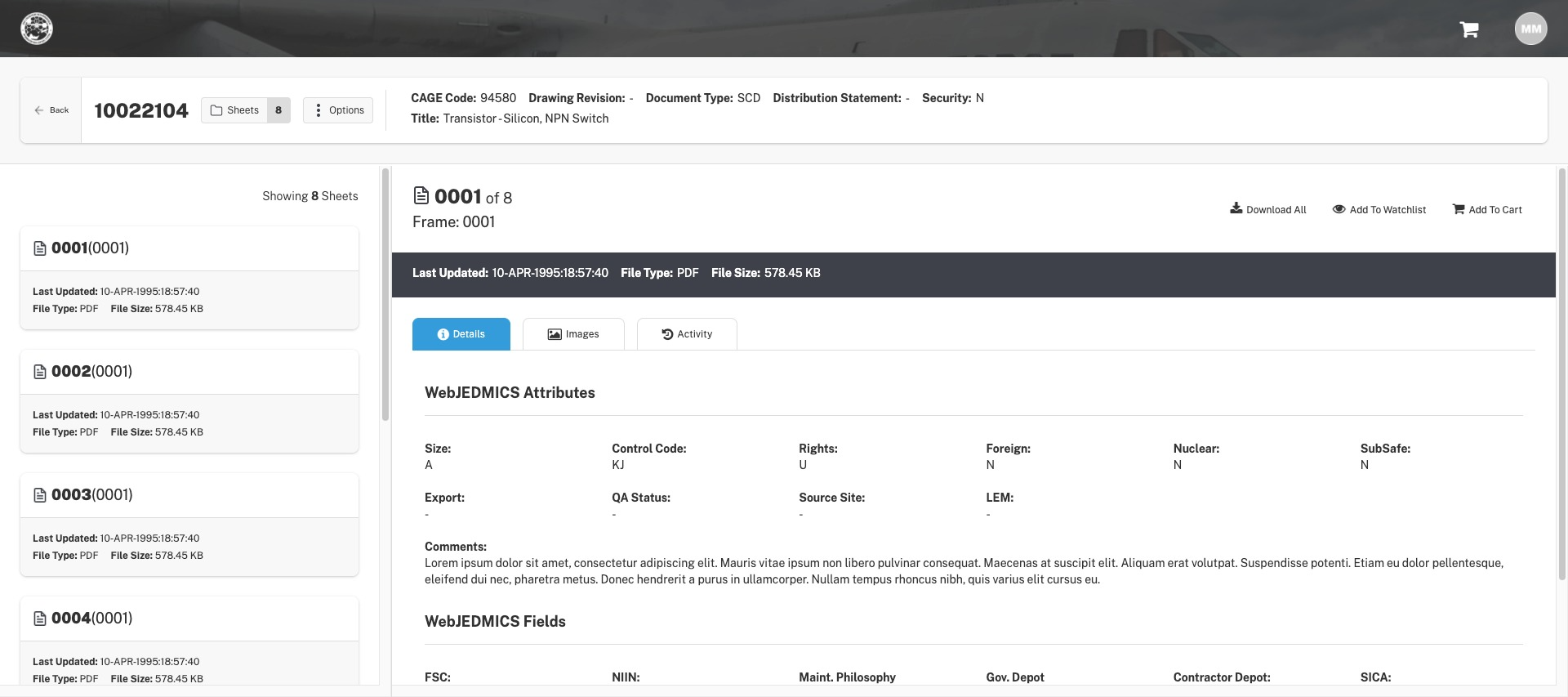The height and width of the screenshot is (697, 1568).
Task: Select the Details tab
Action: pos(461,334)
